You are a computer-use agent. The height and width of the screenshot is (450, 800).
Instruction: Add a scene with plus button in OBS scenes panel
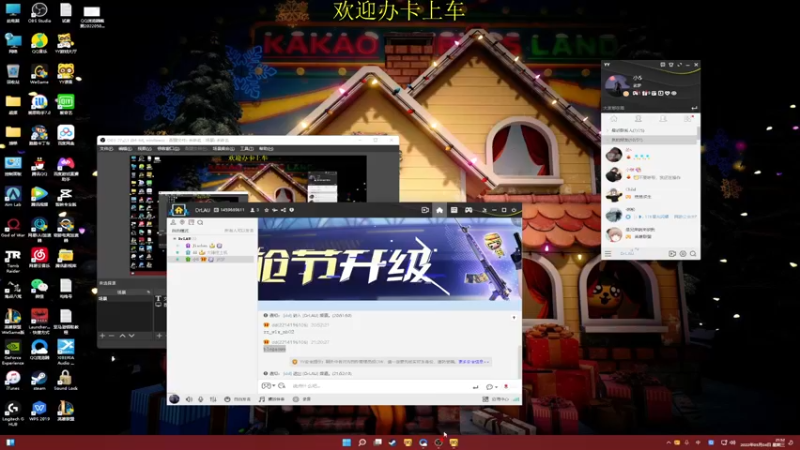(102, 336)
